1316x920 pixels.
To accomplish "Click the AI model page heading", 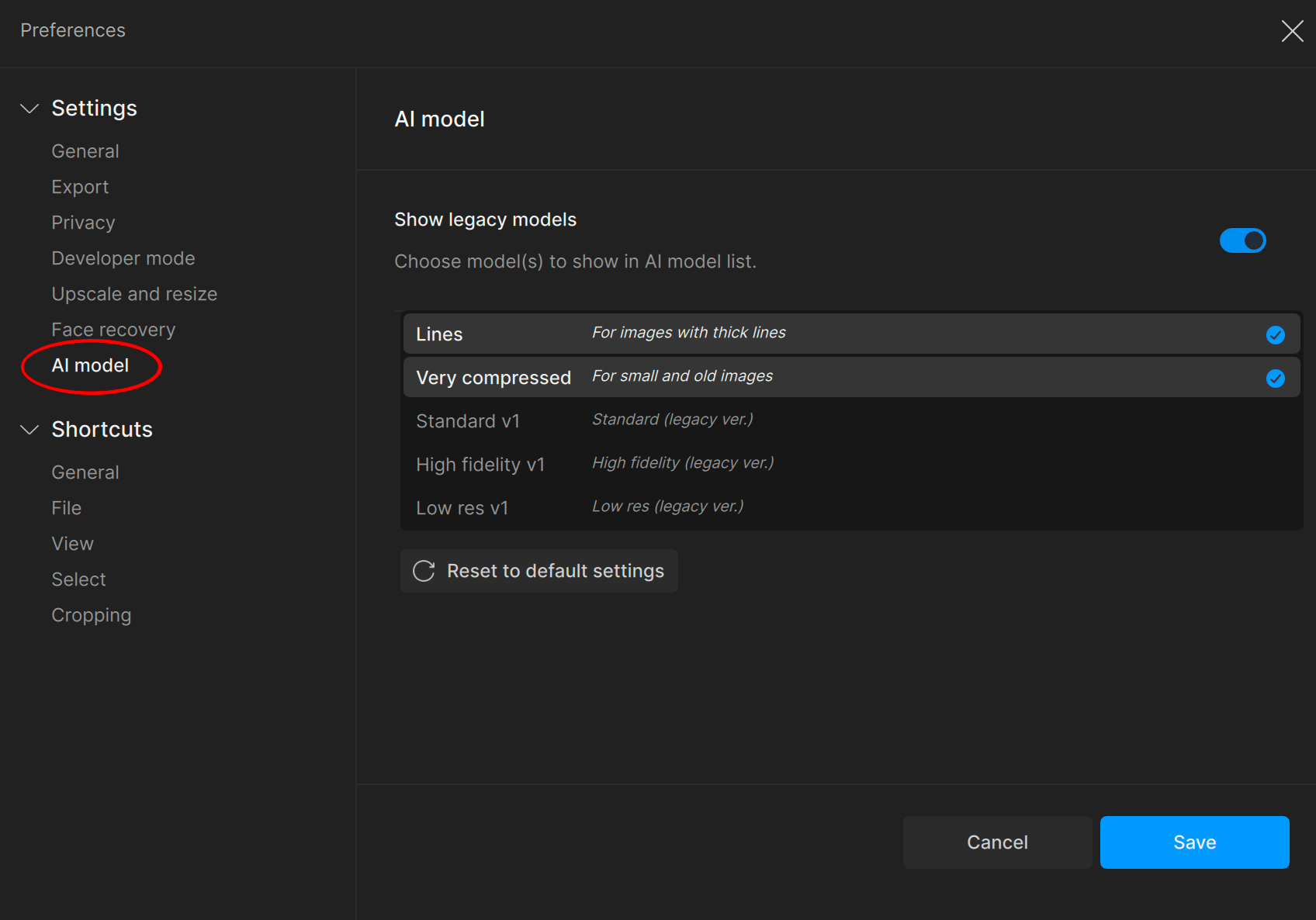I will click(x=440, y=119).
